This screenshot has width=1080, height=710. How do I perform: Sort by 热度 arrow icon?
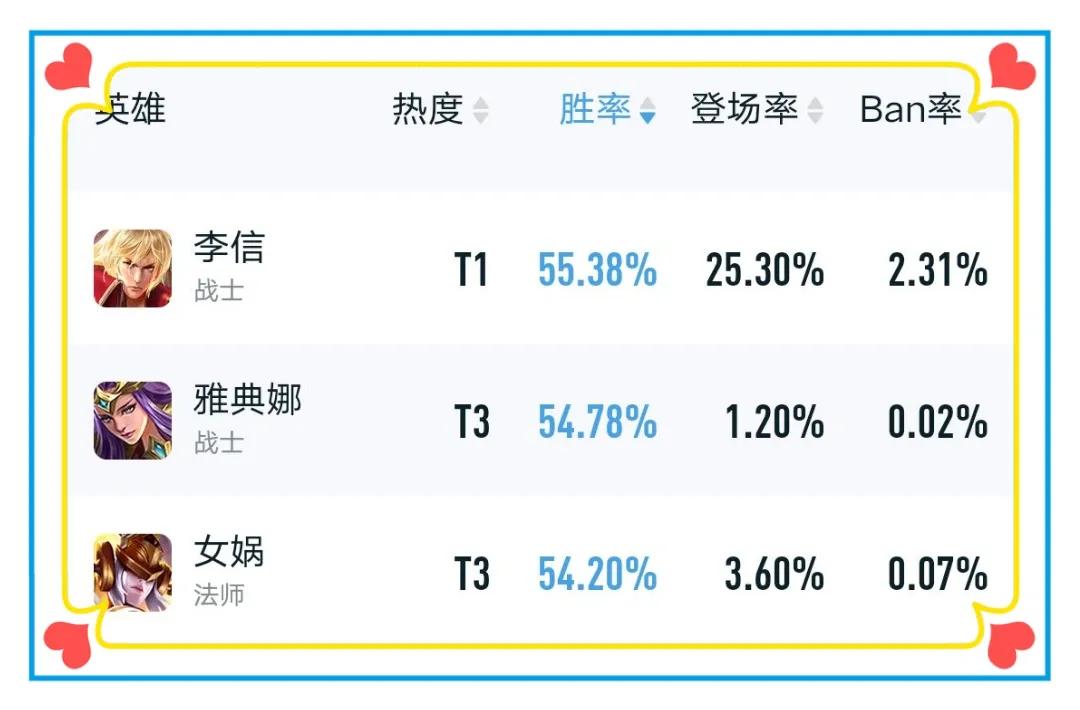point(481,110)
